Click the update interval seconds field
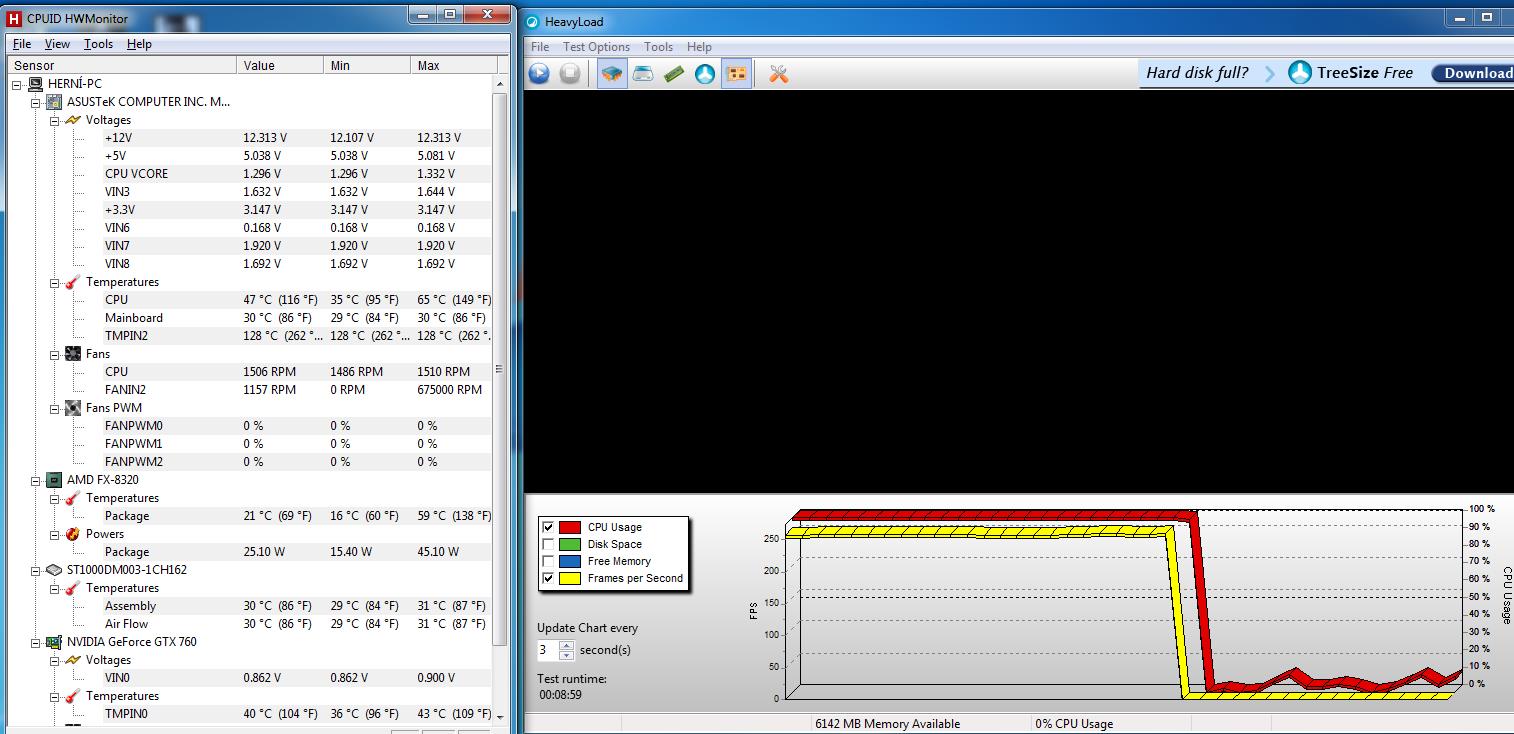The width and height of the screenshot is (1514, 734). [x=547, y=650]
